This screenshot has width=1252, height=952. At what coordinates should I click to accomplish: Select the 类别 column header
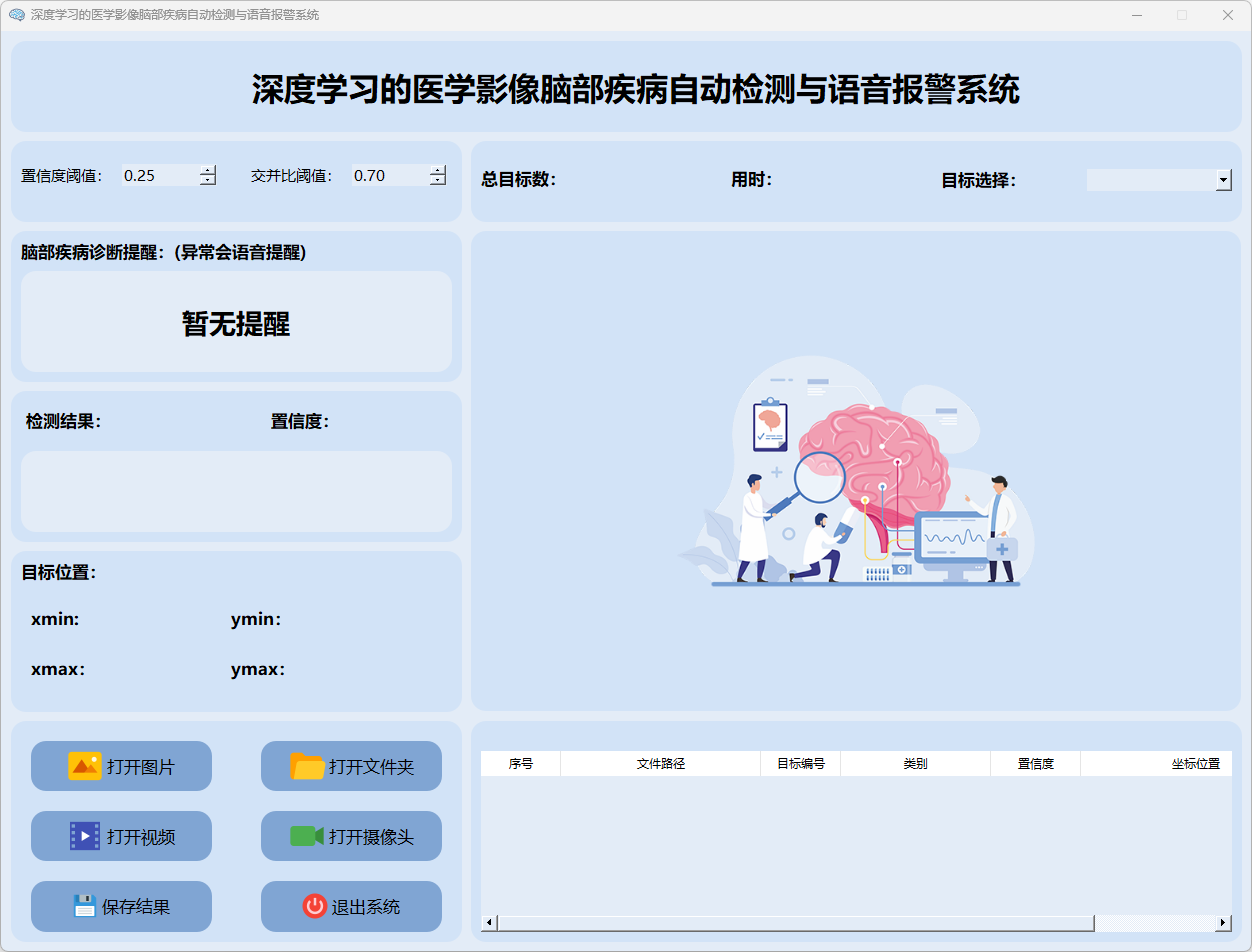(x=915, y=763)
